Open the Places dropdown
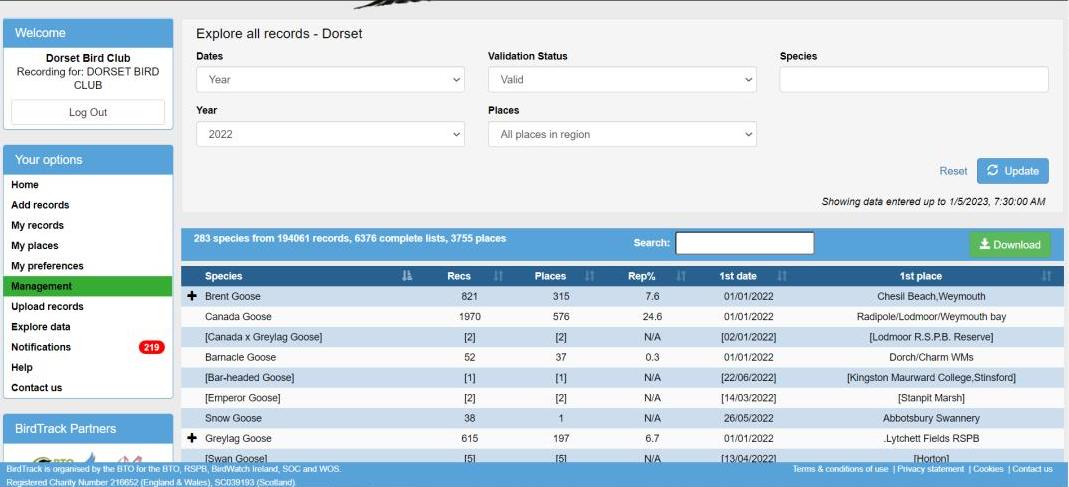Screen dimensions: 1069x487 tap(622, 134)
